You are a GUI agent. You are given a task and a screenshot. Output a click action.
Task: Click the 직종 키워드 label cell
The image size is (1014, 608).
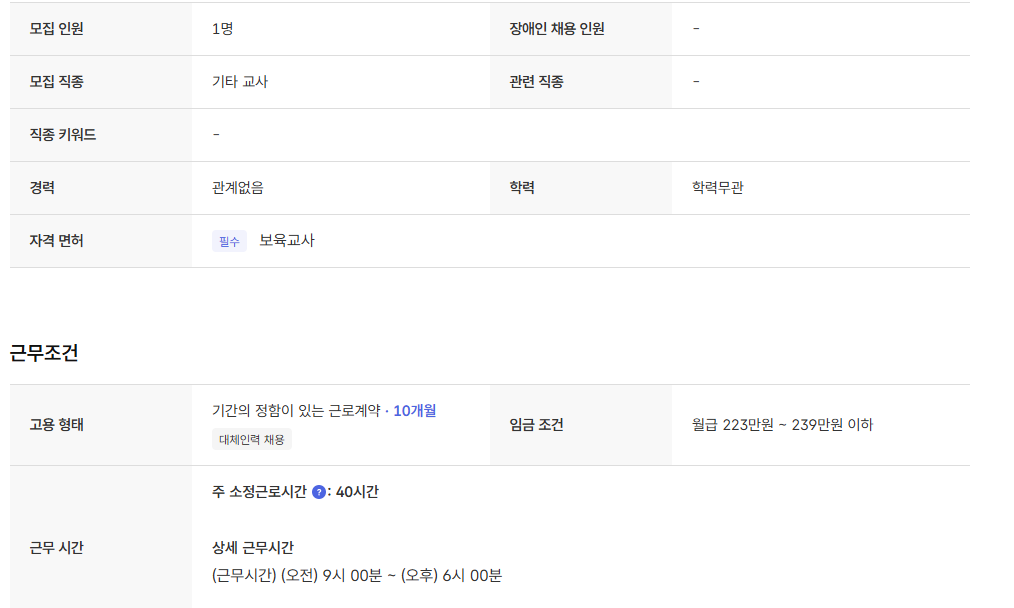point(63,135)
